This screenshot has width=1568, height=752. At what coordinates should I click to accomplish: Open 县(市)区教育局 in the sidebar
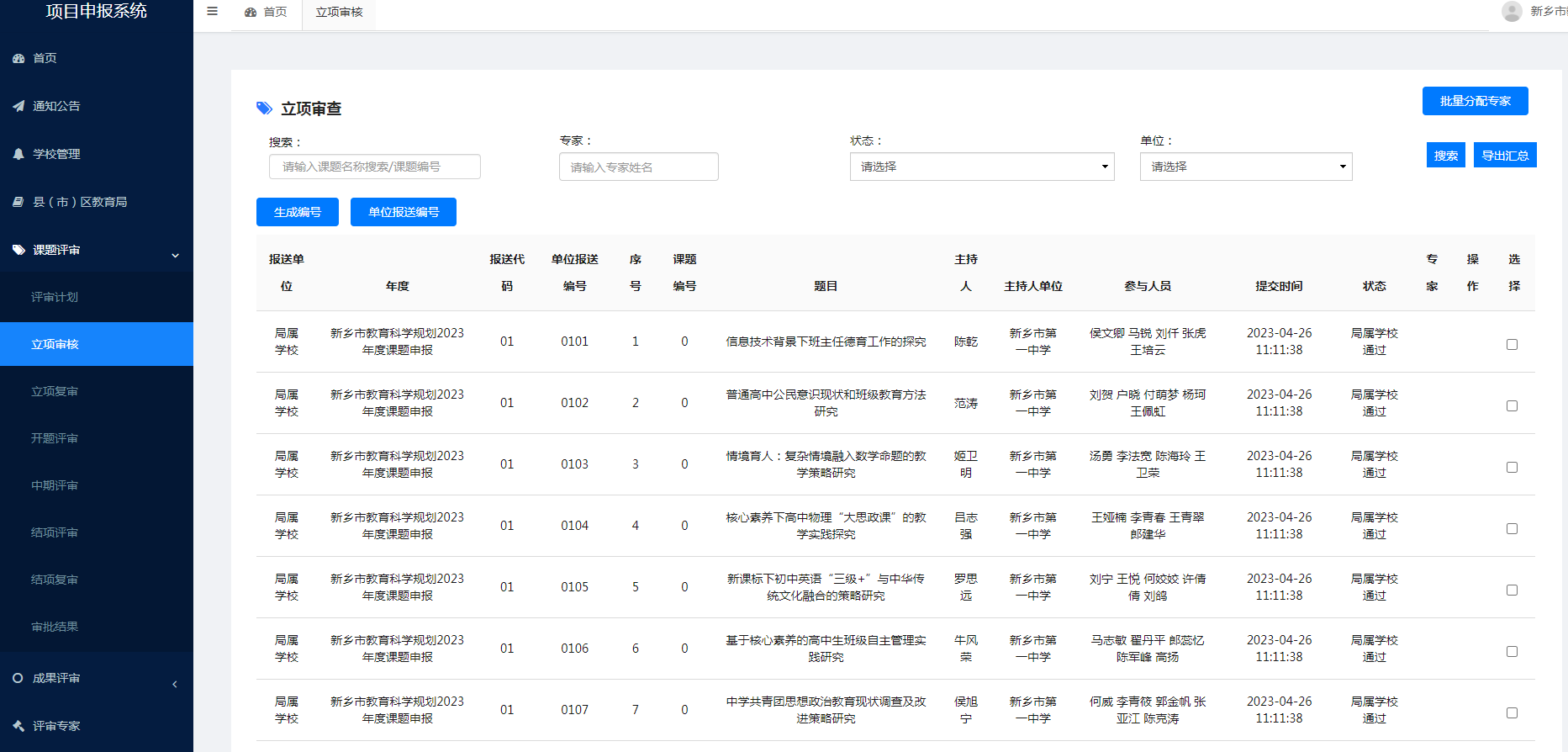[x=97, y=202]
